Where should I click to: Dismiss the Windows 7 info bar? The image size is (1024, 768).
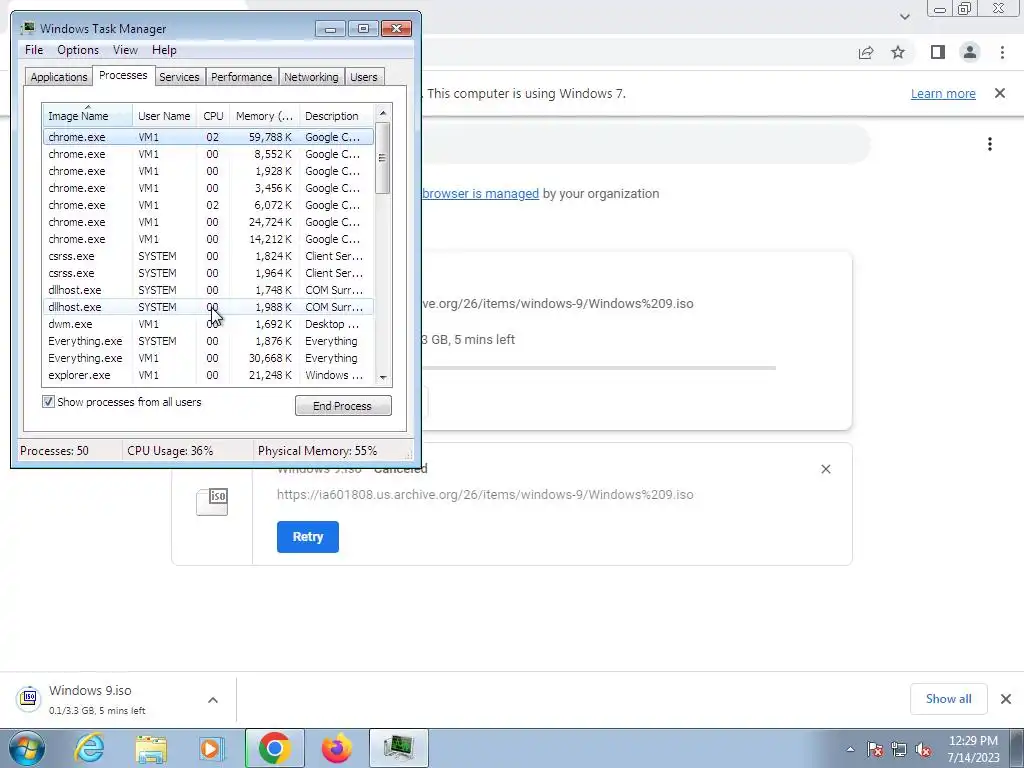[x=1000, y=93]
